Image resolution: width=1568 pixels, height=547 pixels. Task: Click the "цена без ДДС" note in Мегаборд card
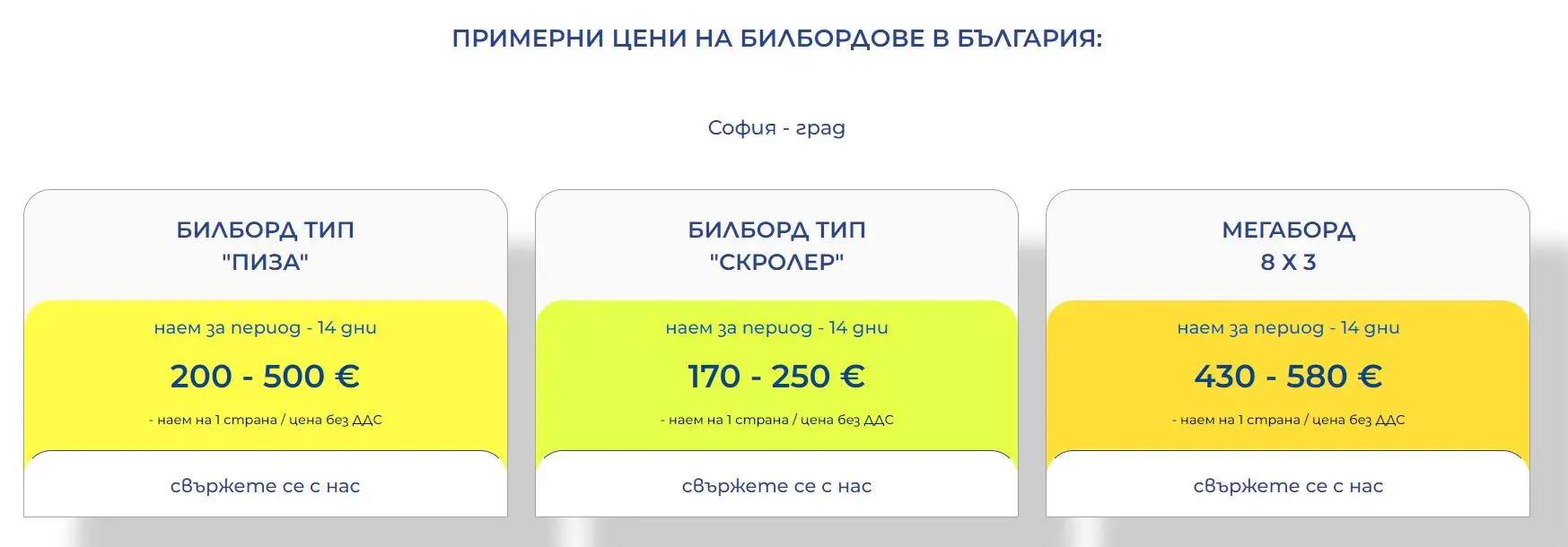1358,420
